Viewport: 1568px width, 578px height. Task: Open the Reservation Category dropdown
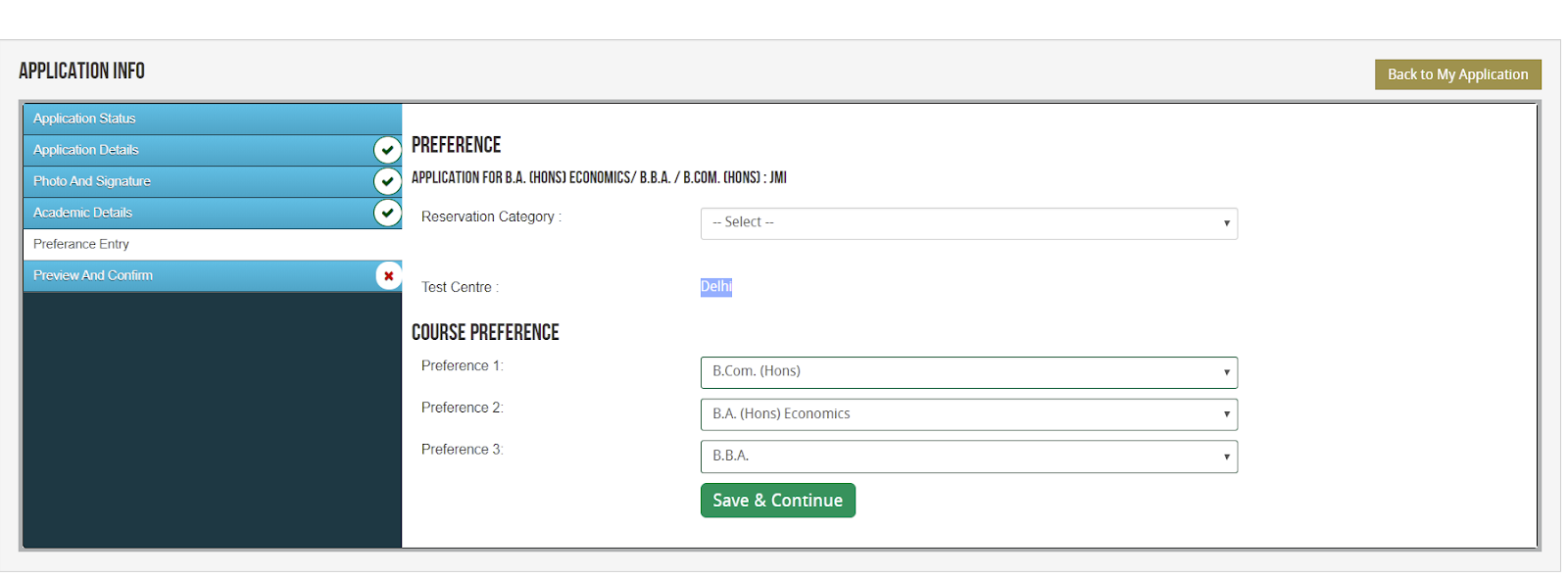click(968, 223)
